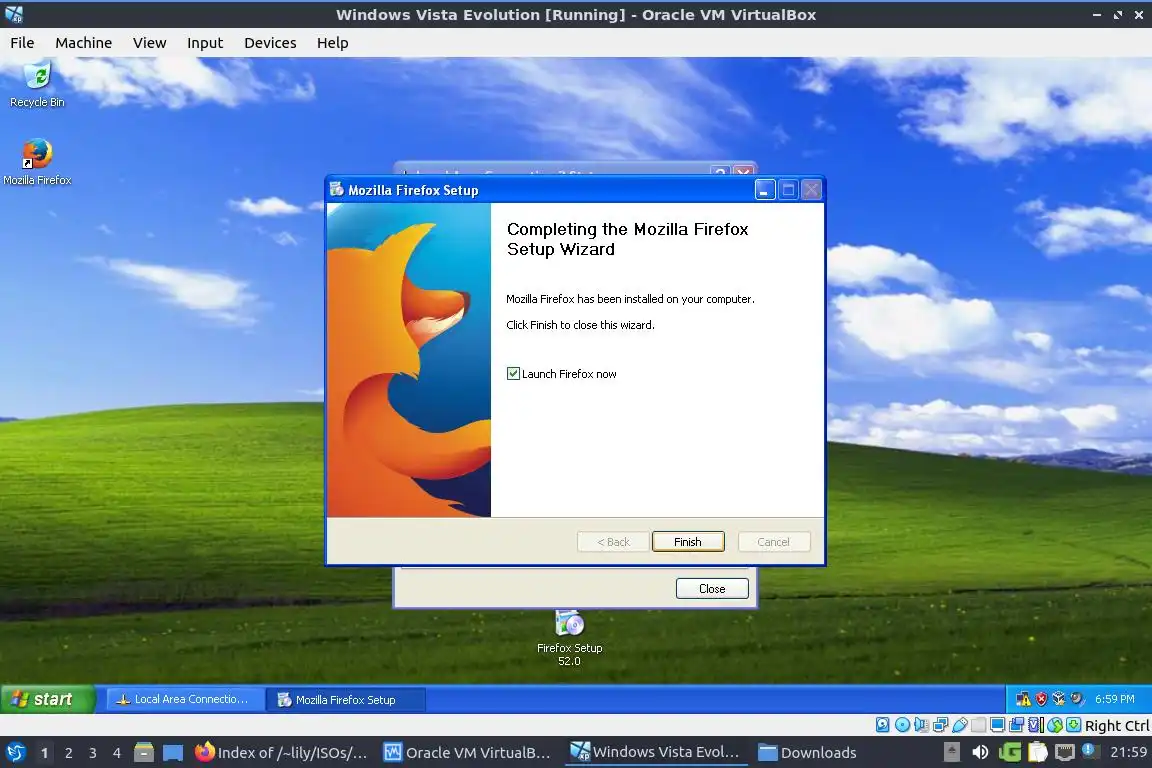Select the Firefox Setup 52.0 installer icon
Viewport: 1152px width, 768px height.
coord(569,638)
